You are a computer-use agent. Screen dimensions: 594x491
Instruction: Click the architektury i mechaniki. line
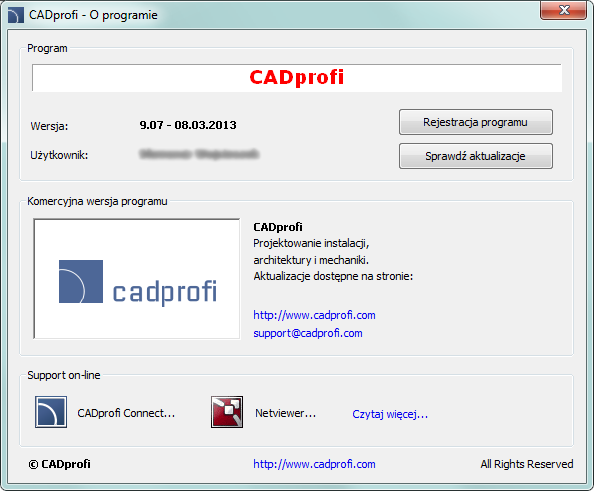pos(311,260)
